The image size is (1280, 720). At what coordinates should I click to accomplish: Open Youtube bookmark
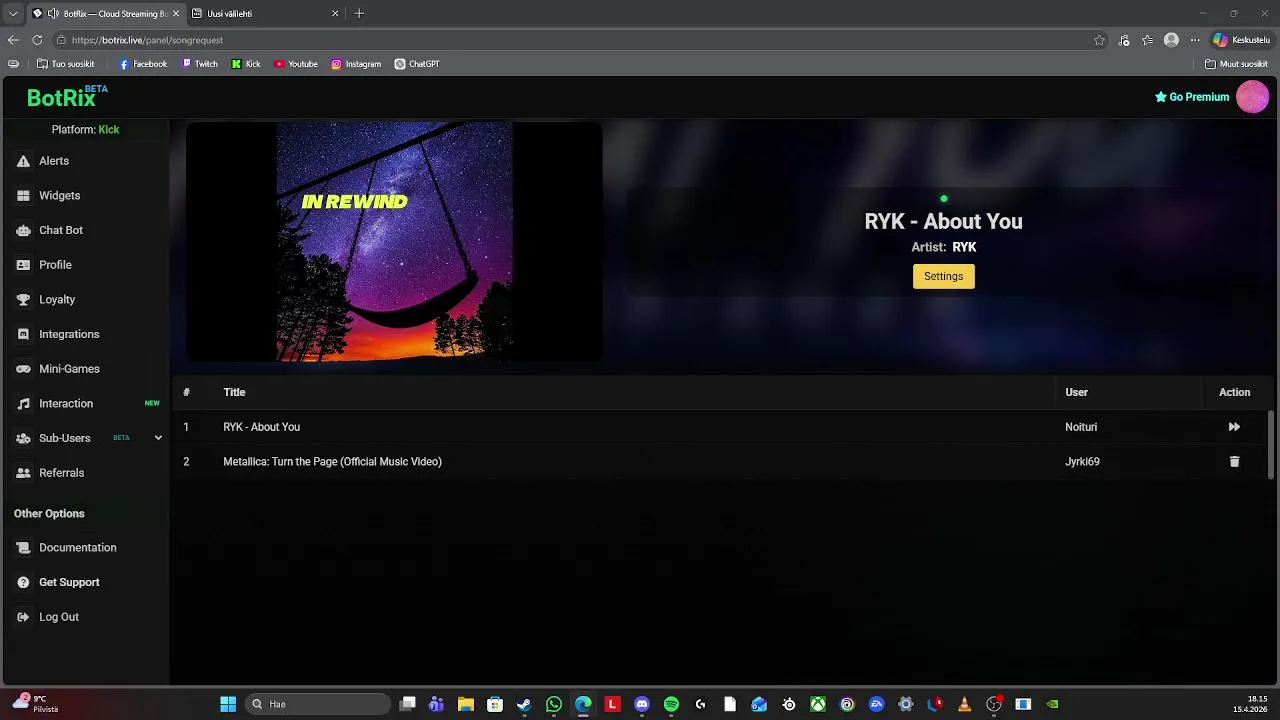click(296, 64)
